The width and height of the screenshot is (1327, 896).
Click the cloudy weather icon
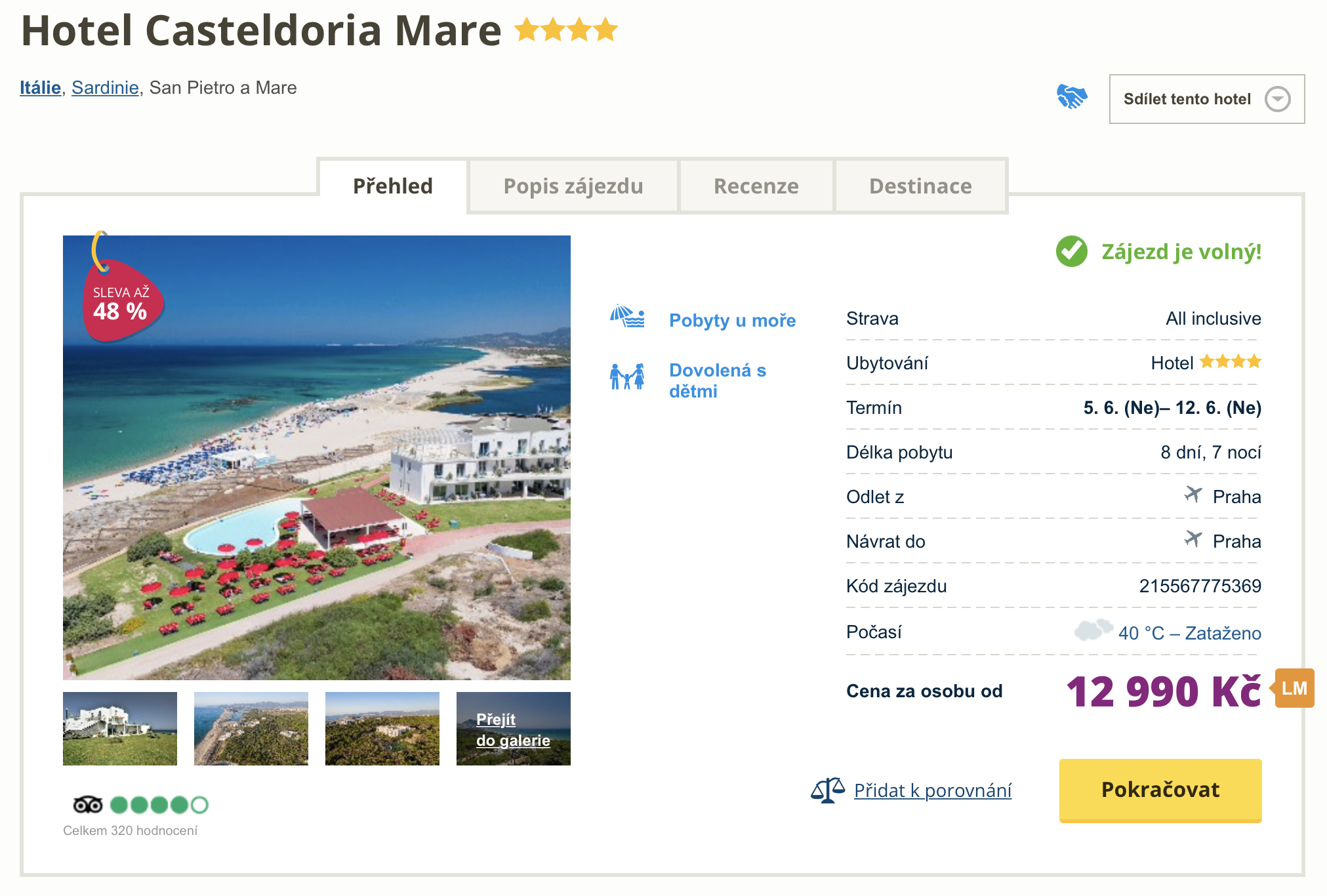(x=1093, y=630)
